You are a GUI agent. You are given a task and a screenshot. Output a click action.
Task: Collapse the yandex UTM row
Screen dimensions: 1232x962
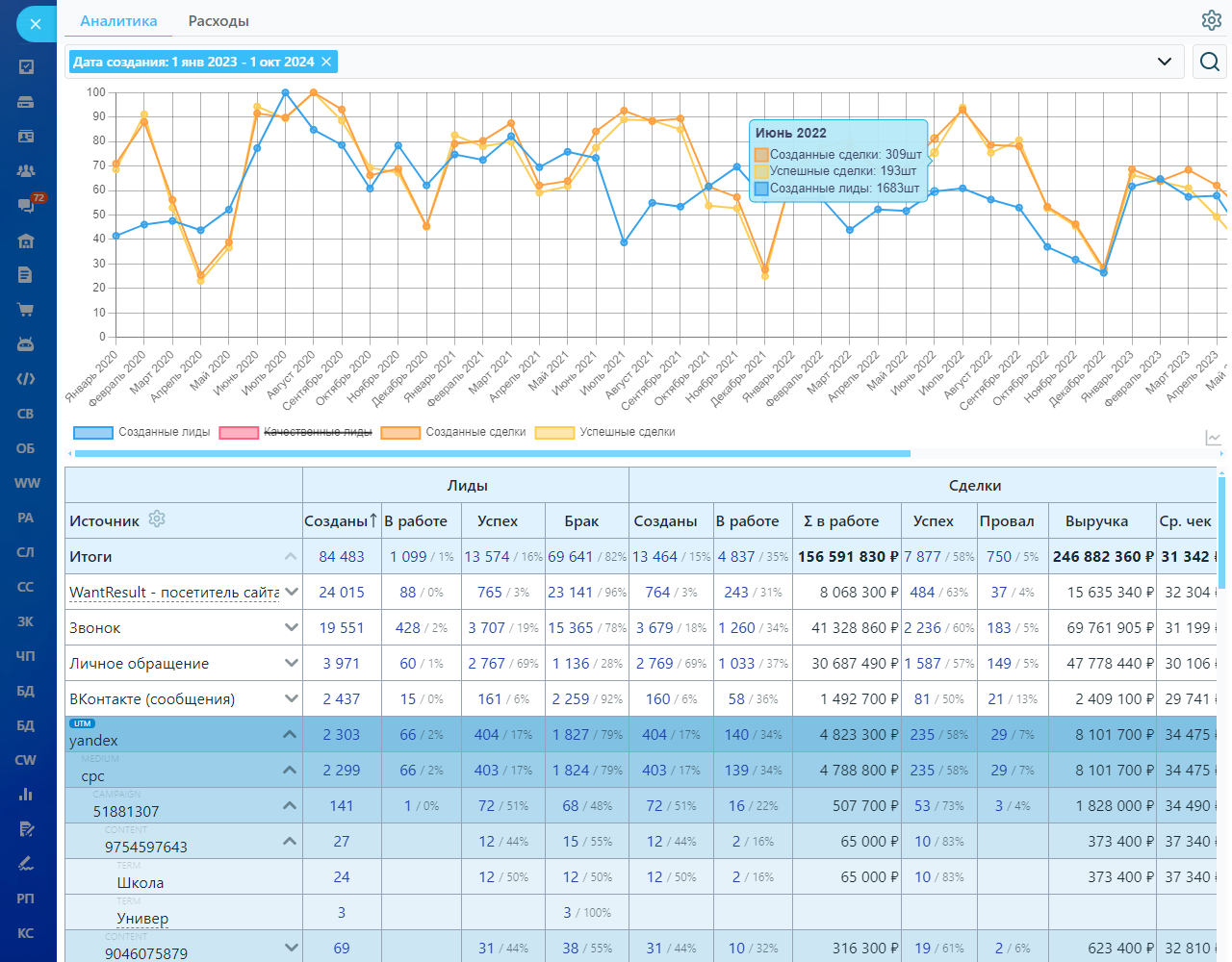(289, 734)
